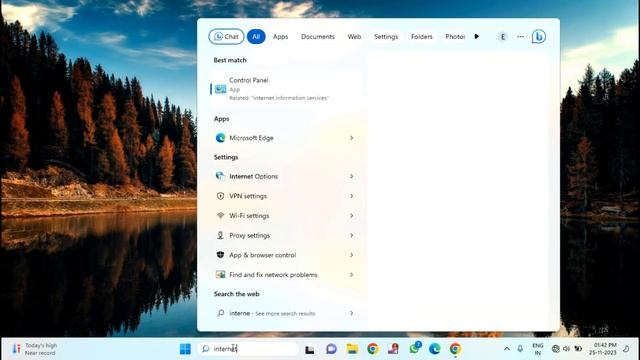Open Microsoft Edge from taskbar
Screen dimensions: 640x360
(x=435, y=349)
